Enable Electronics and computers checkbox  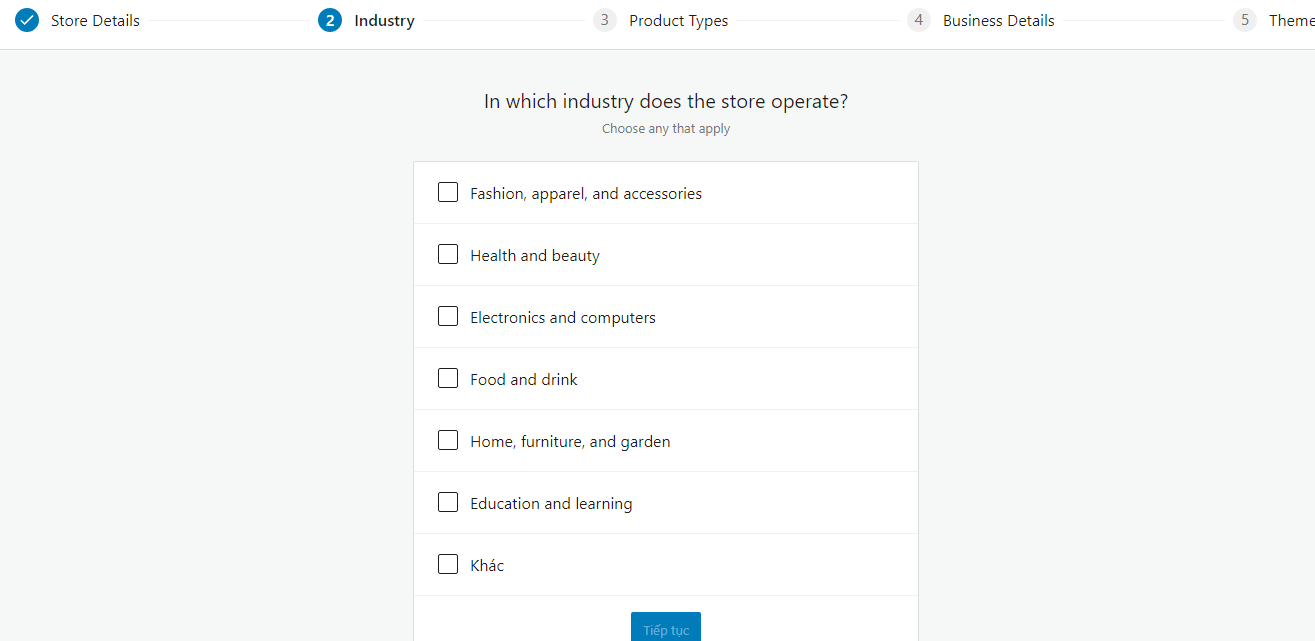pos(448,316)
